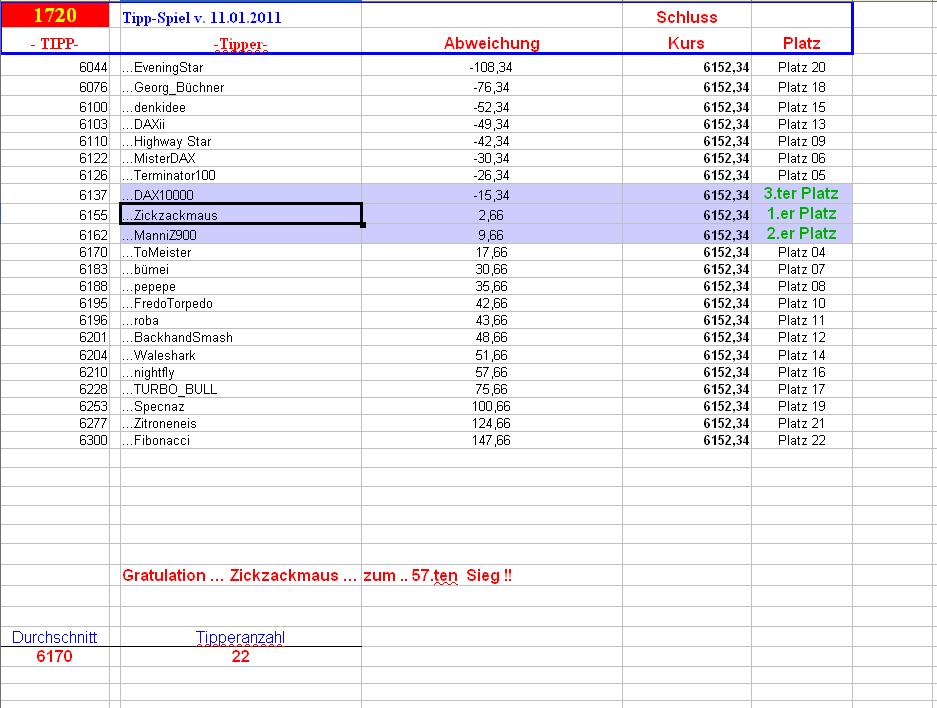Screen dimensions: 937x708
Task: Select the red 1720 header cell
Action: [55, 15]
